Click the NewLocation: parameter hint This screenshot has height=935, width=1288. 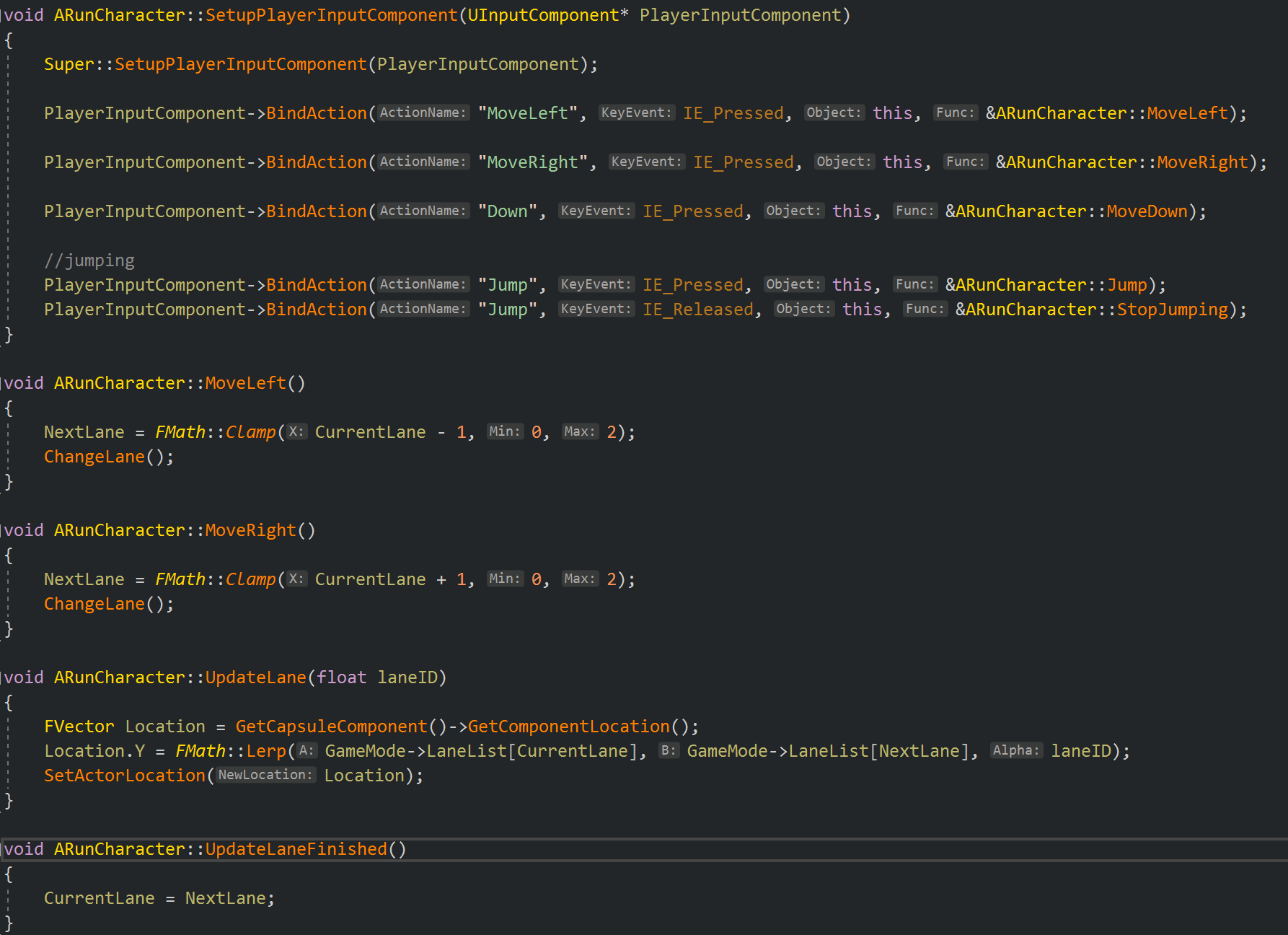point(265,775)
